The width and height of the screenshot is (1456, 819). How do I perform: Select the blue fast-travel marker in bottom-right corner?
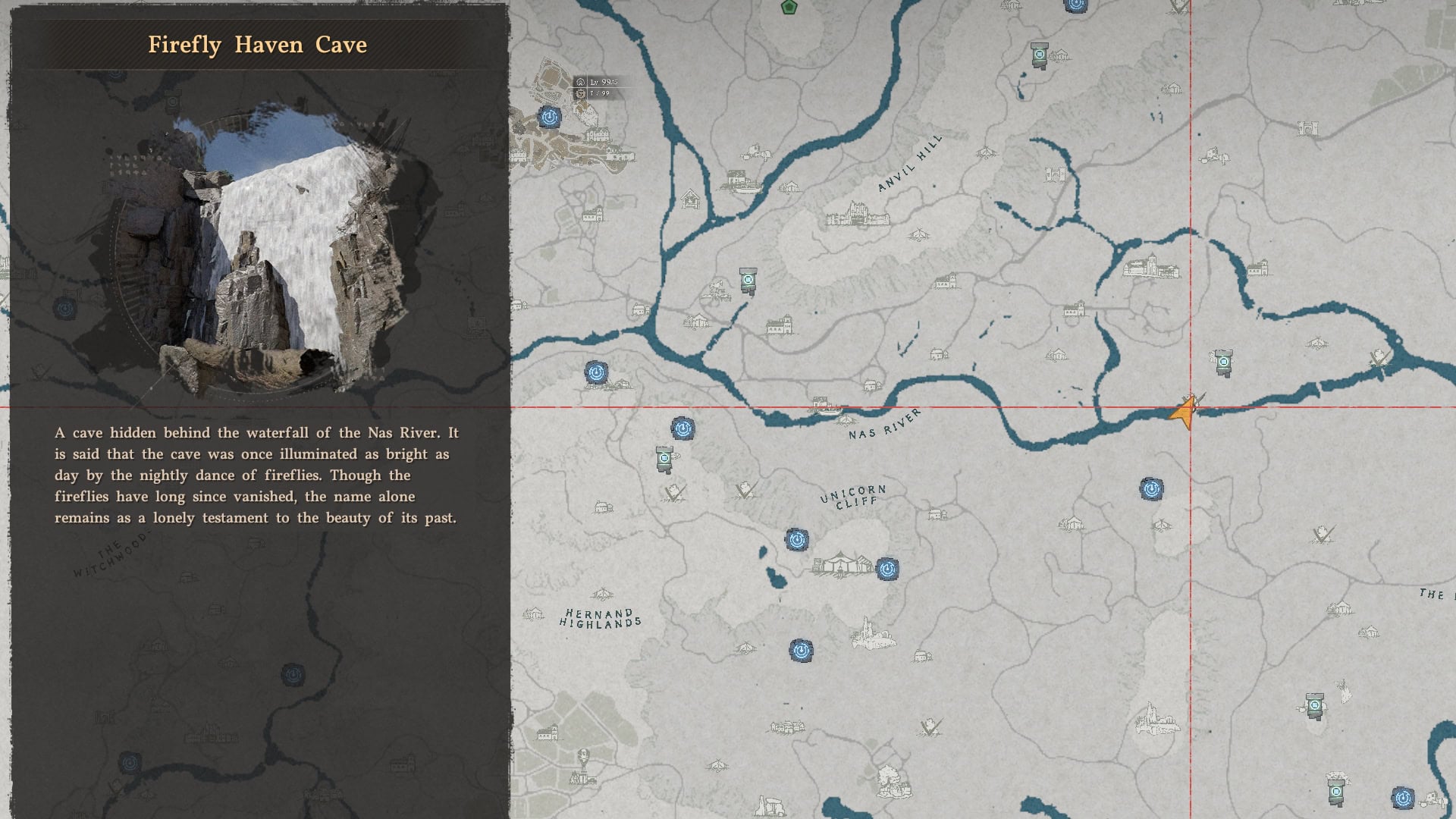coord(1402,798)
